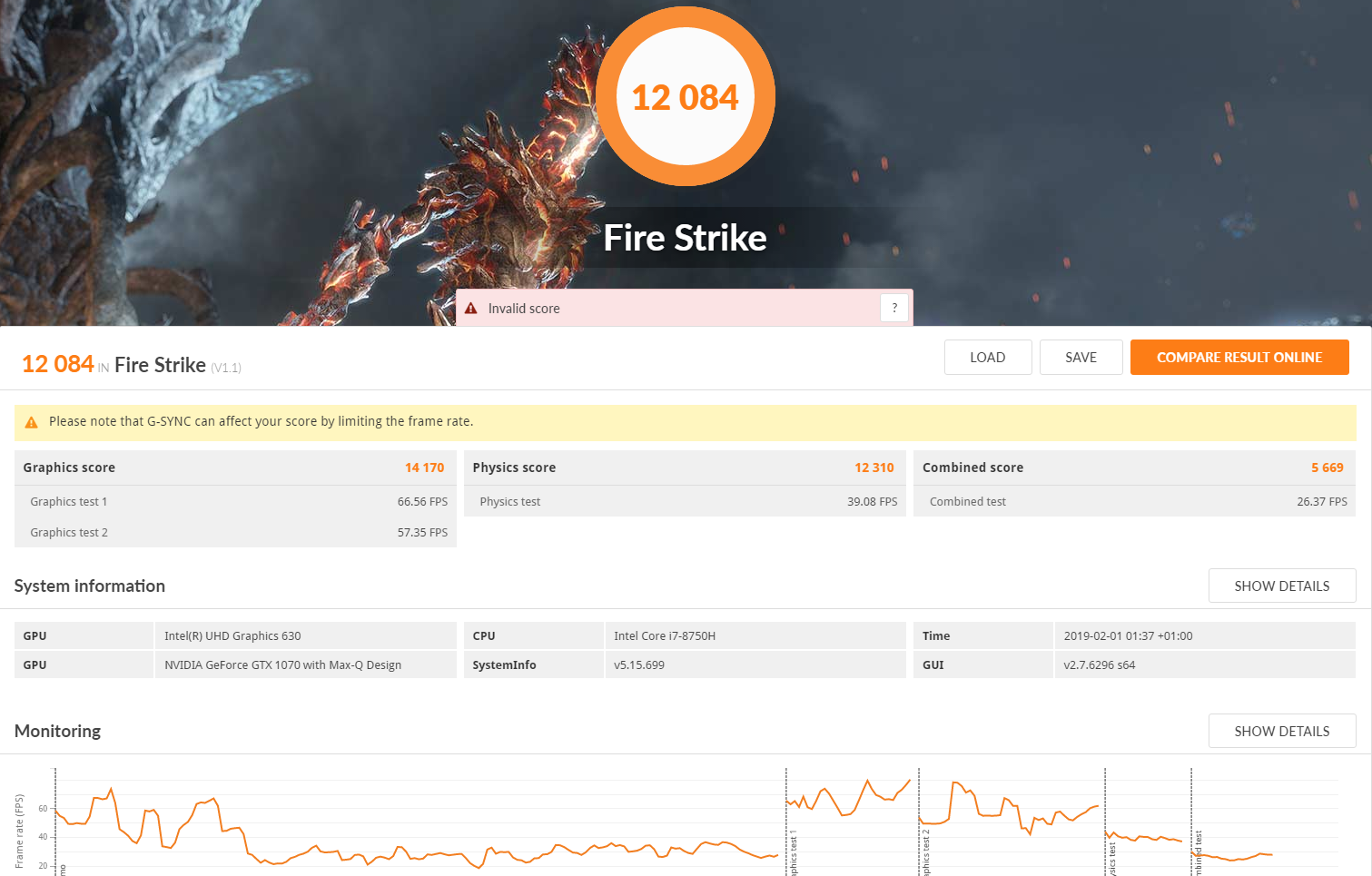Click the Graphics test 2 label

tap(69, 533)
